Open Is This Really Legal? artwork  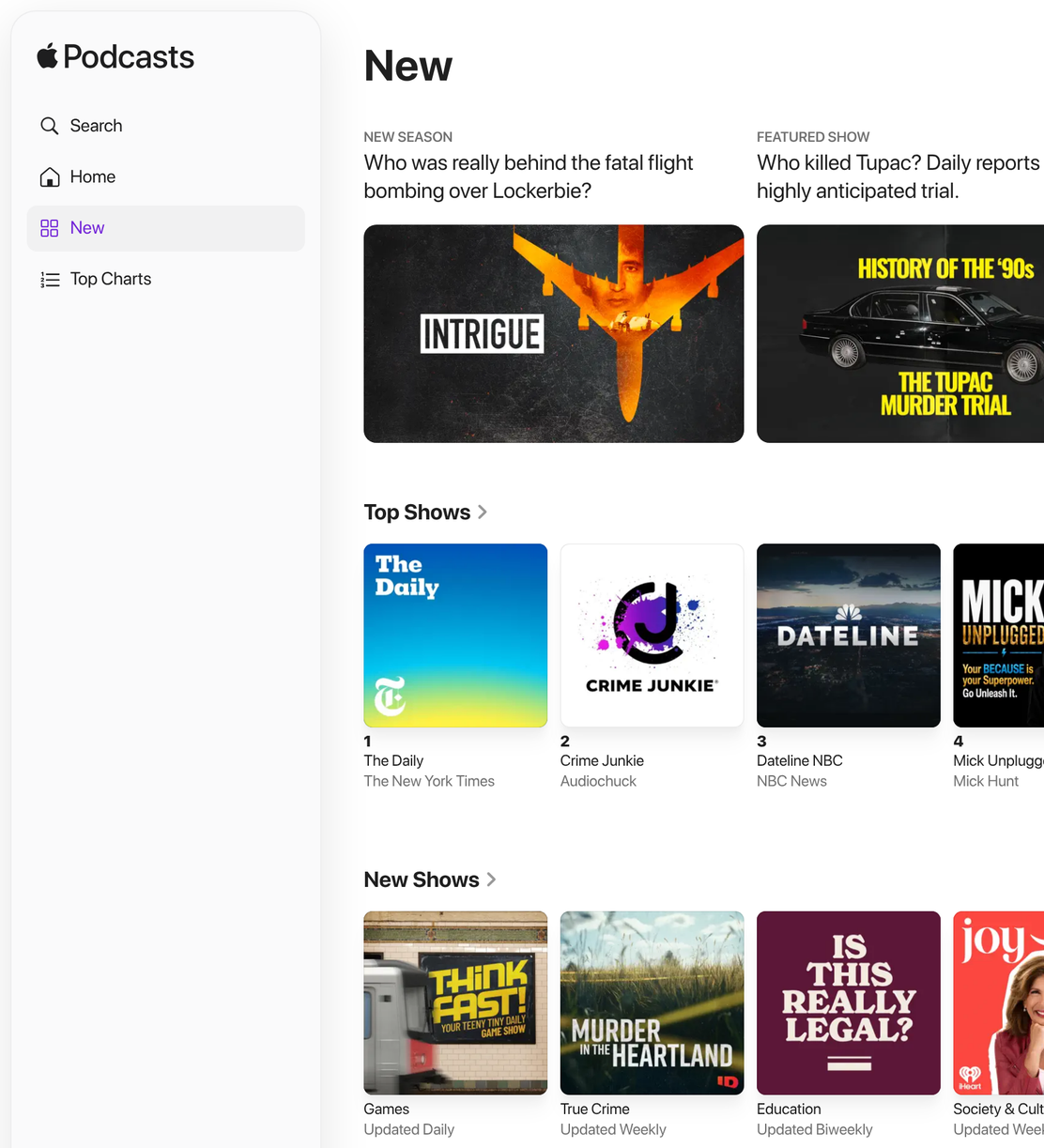[x=849, y=1003]
